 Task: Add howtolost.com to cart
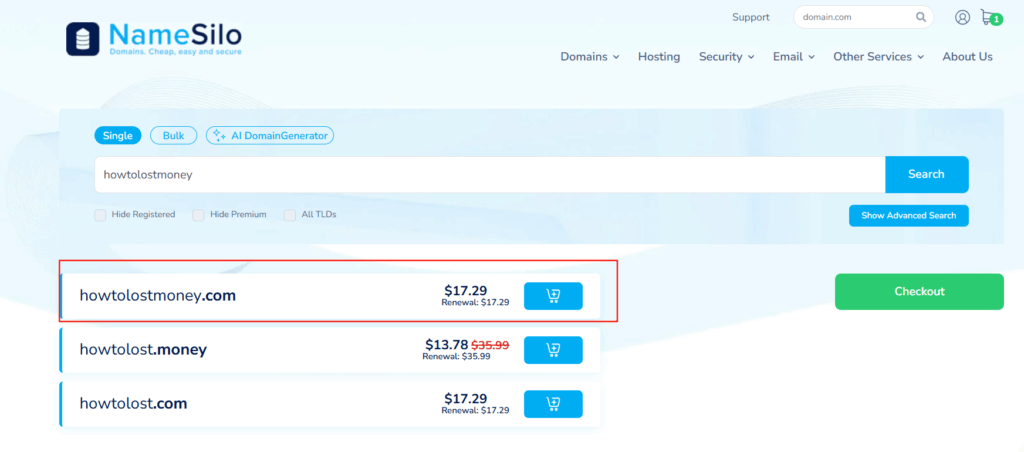coord(553,404)
